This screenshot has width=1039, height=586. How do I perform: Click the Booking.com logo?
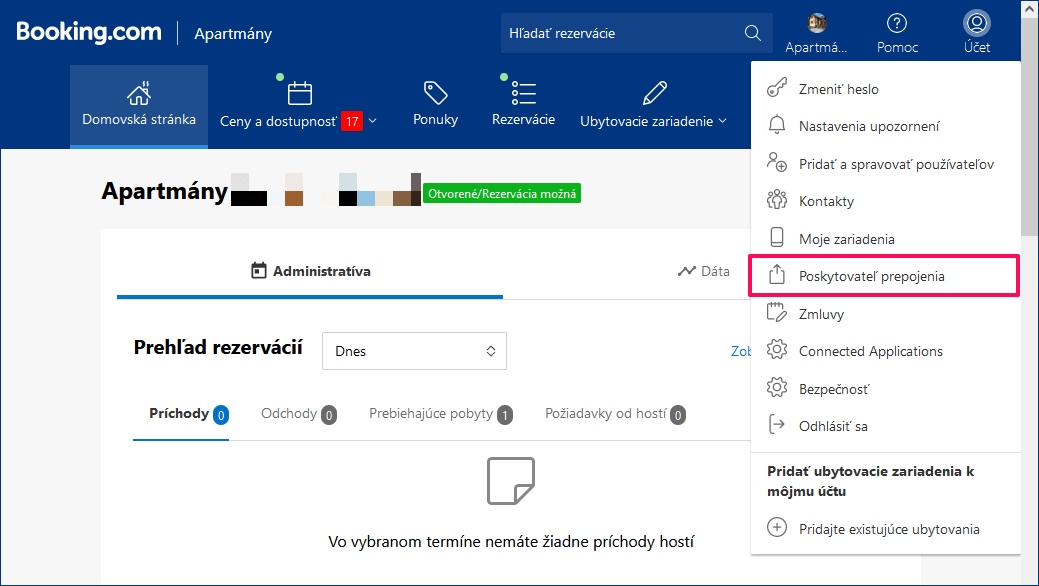click(89, 32)
